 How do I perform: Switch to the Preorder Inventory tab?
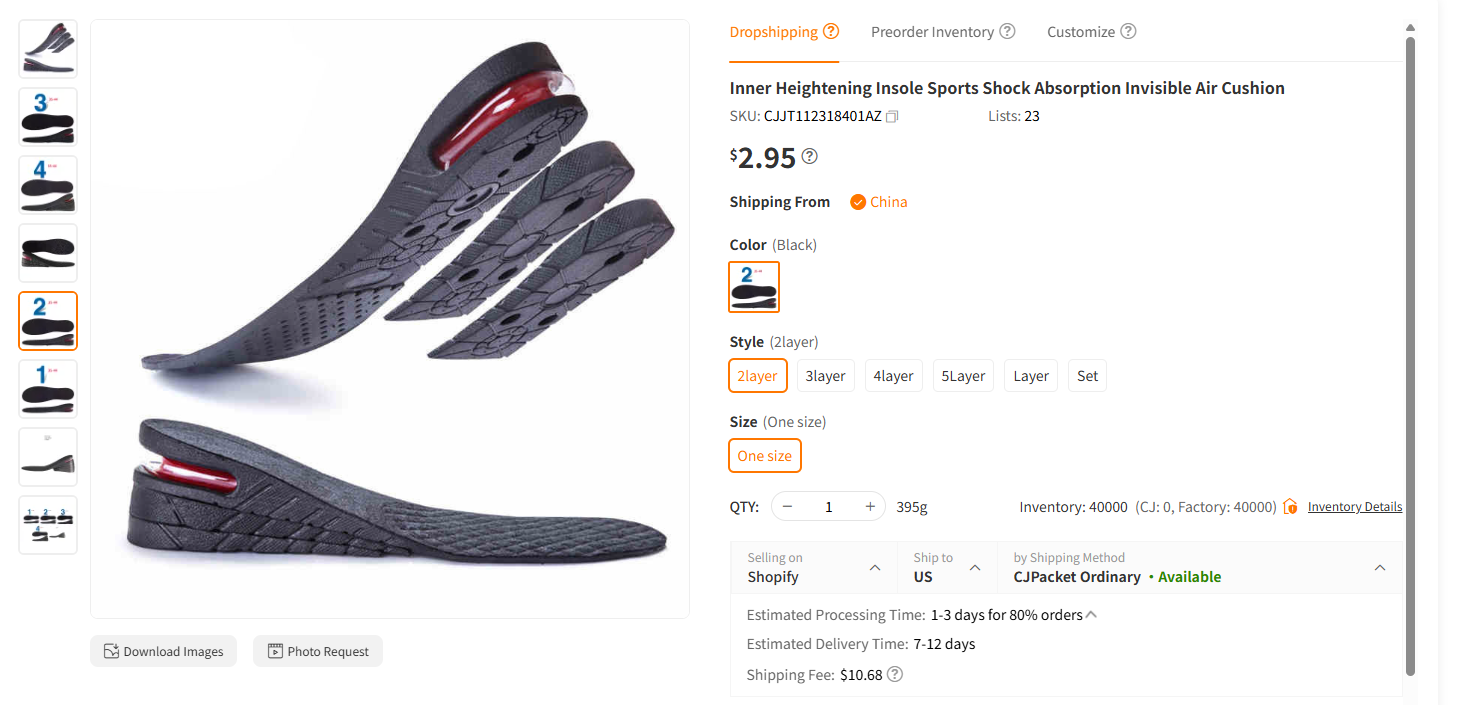pyautogui.click(x=932, y=31)
